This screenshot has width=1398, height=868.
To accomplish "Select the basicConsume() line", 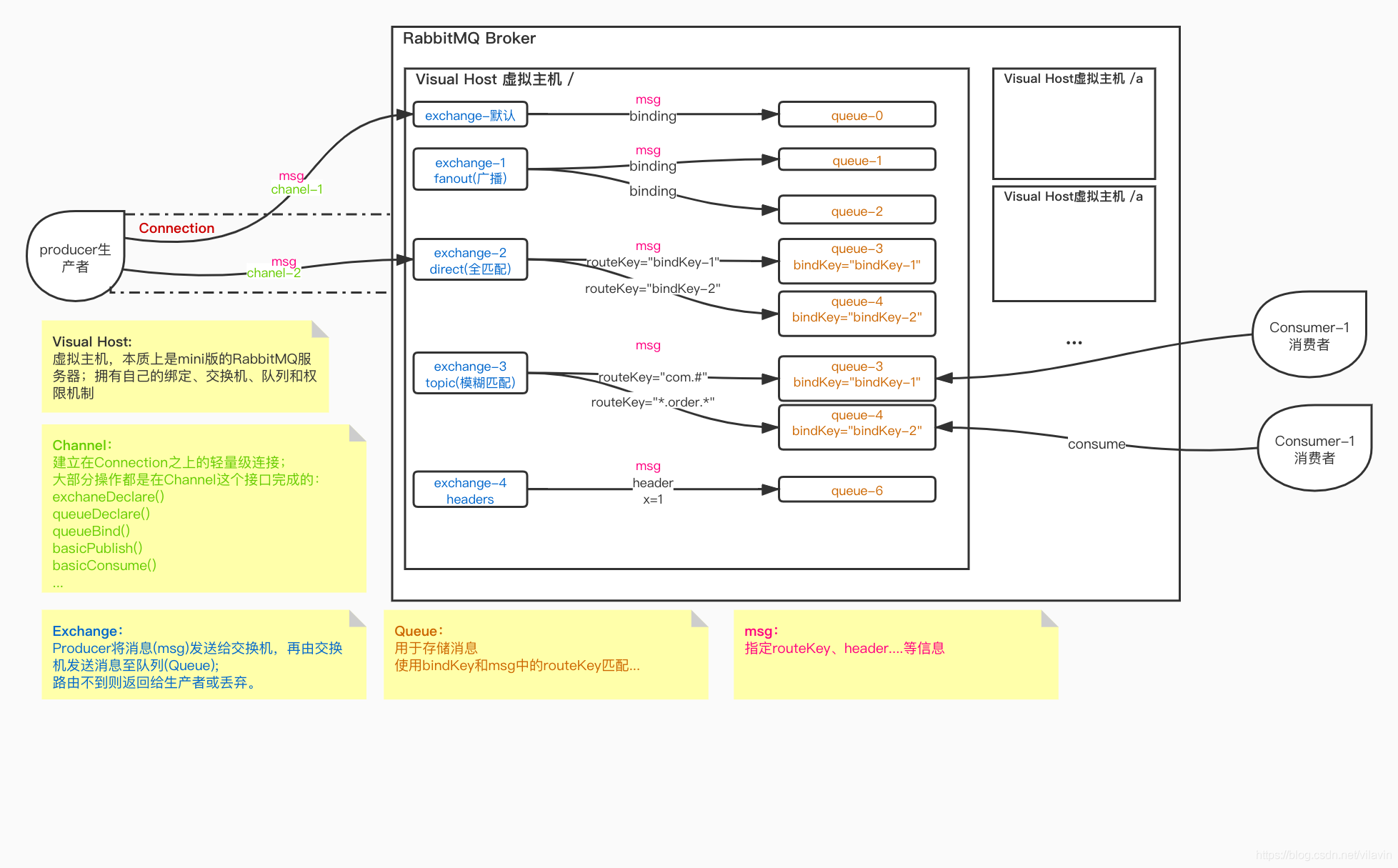I will coord(104,565).
